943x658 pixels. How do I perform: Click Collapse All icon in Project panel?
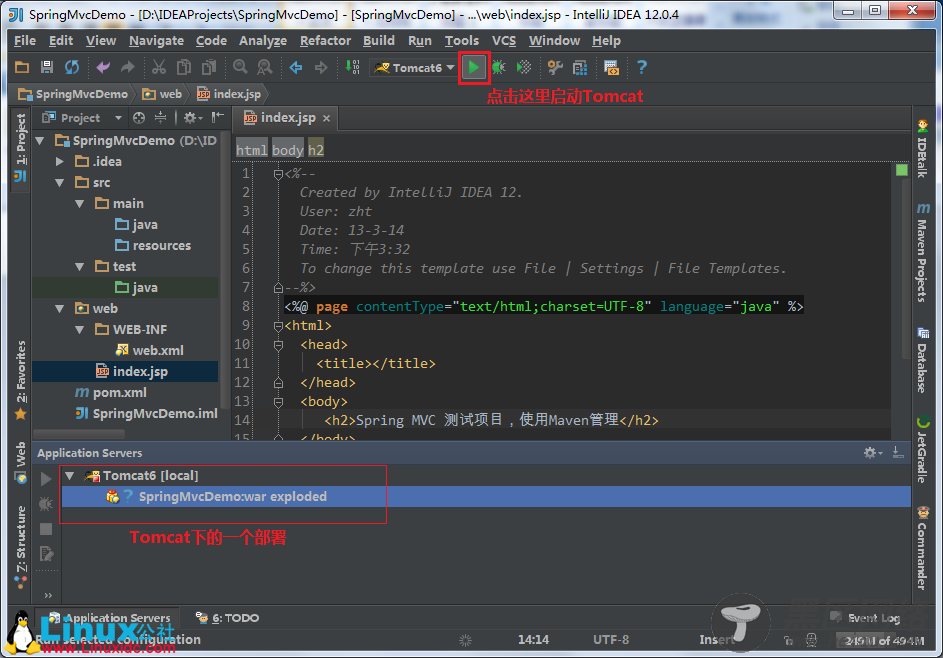(x=160, y=118)
